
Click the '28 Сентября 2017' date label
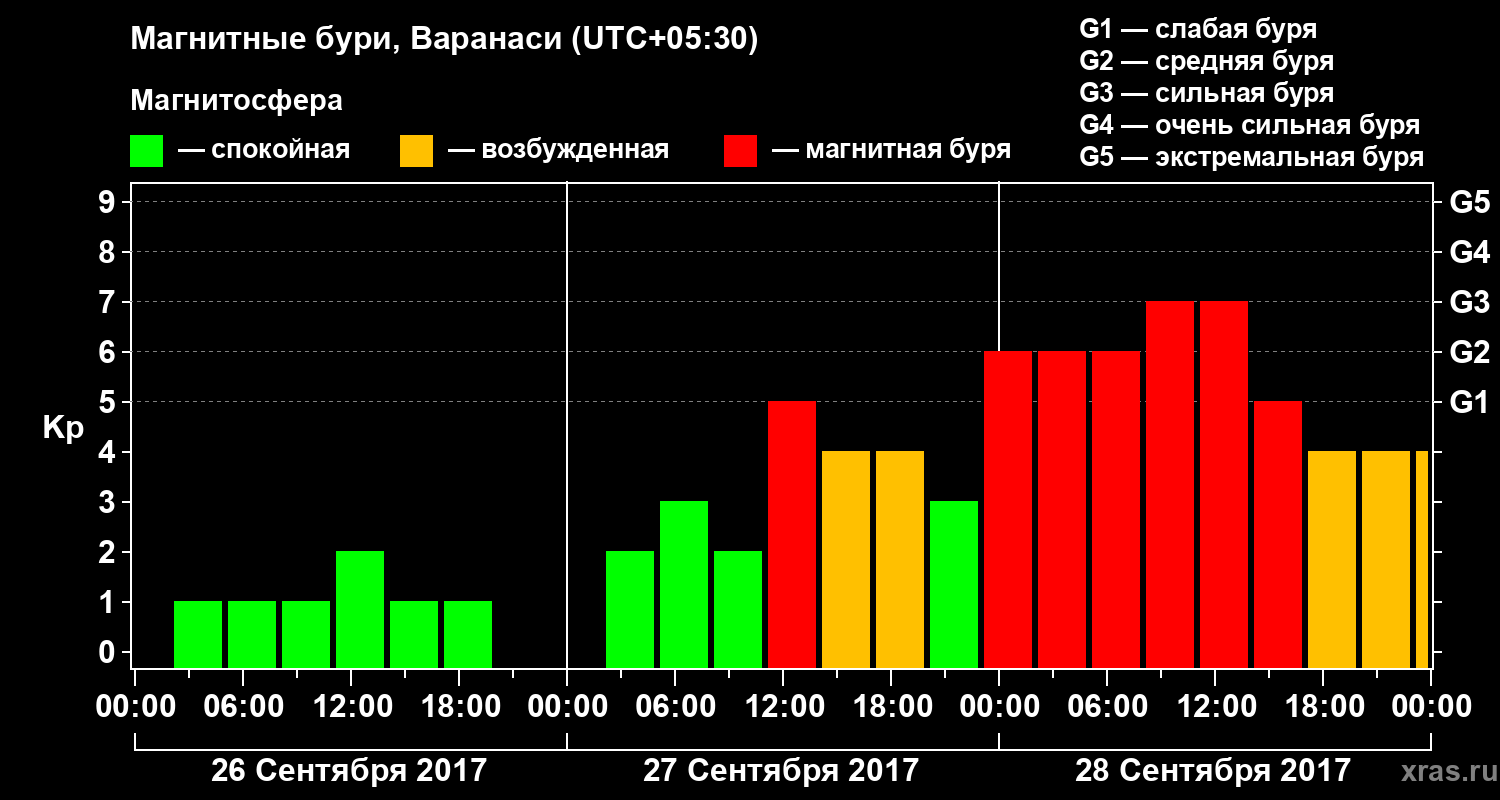[x=1213, y=771]
